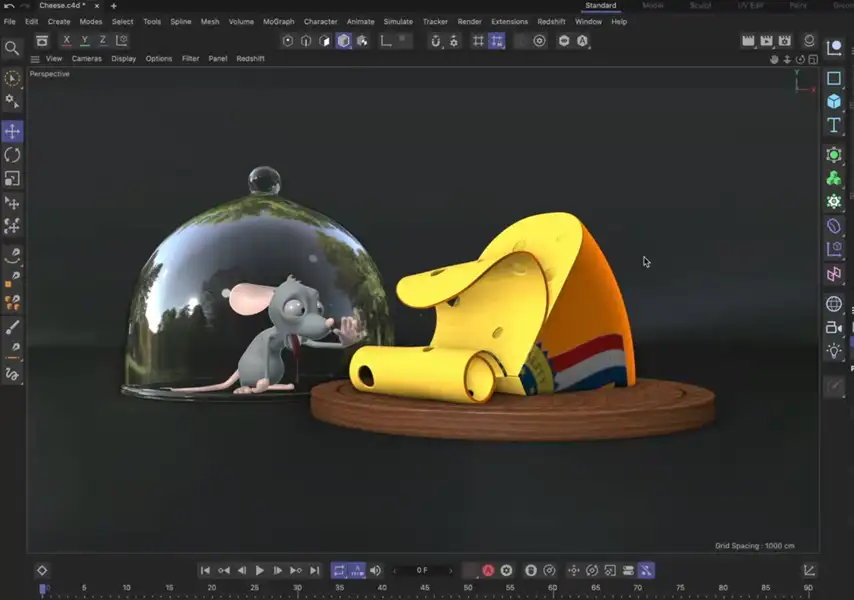Switch to the Standard layout tab
This screenshot has width=854, height=600.
click(x=600, y=5)
